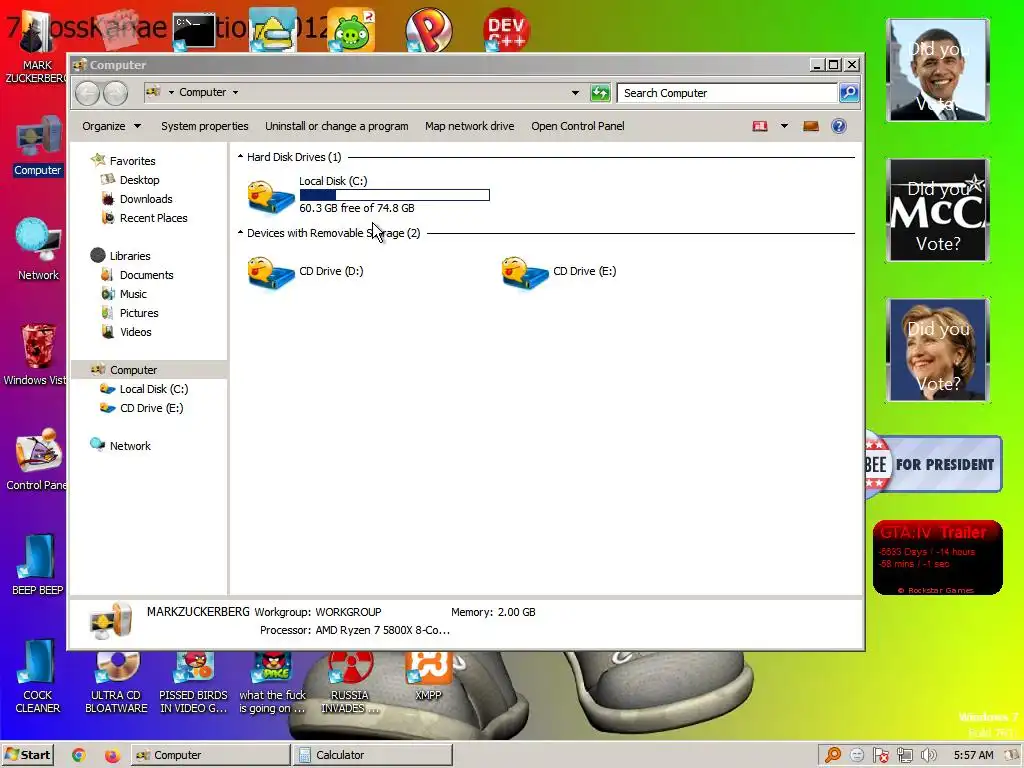This screenshot has height=768, width=1024.
Task: Select CD Drive (E:) in navigation tree
Action: tap(152, 408)
